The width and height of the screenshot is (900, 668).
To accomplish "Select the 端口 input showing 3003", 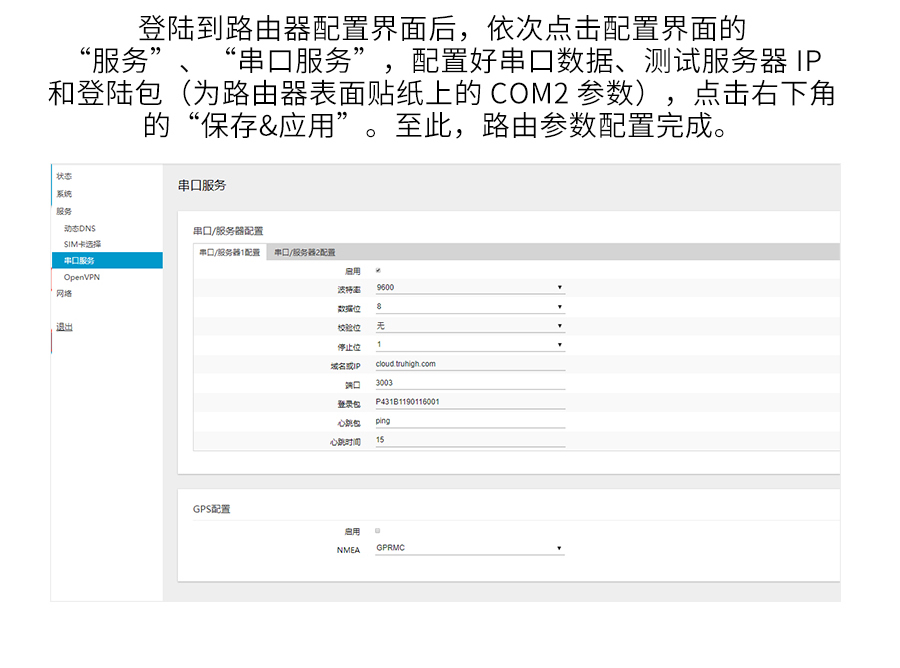I will click(x=470, y=382).
